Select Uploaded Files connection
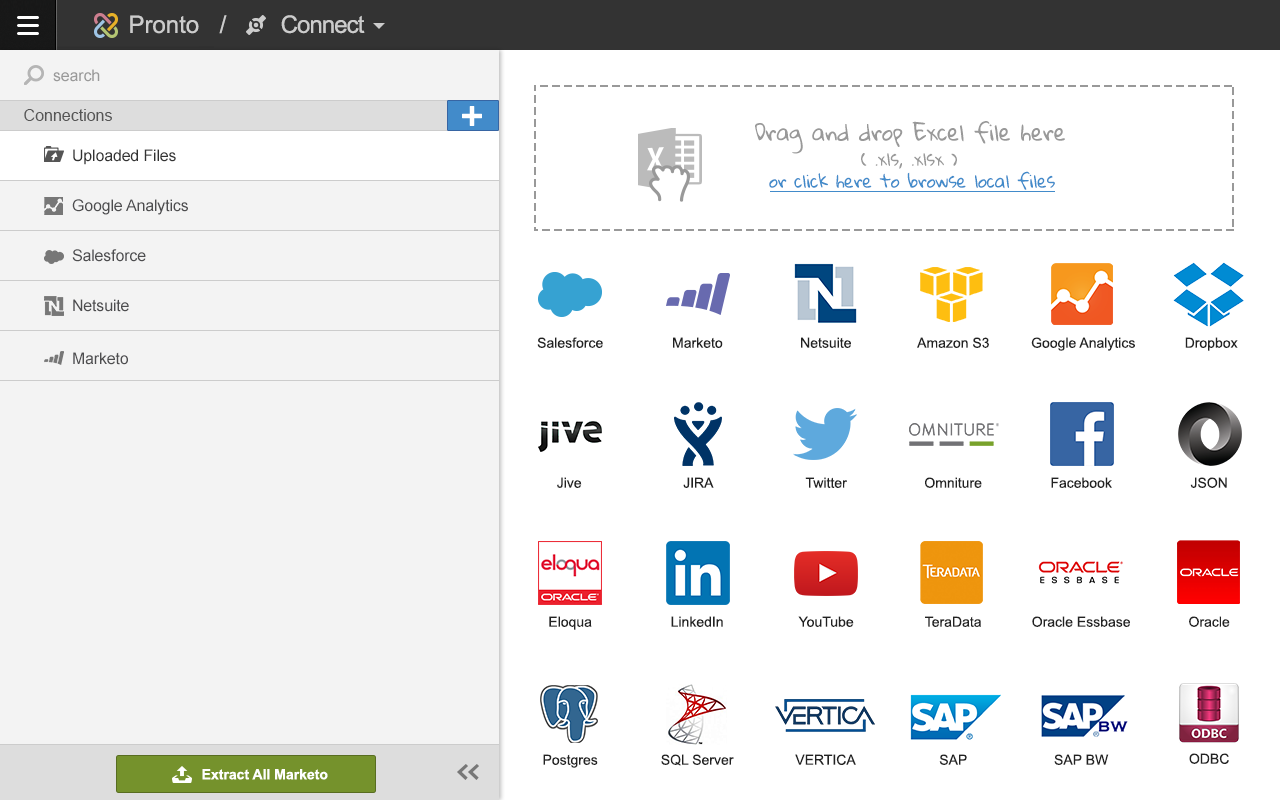Viewport: 1280px width, 800px height. click(x=250, y=156)
